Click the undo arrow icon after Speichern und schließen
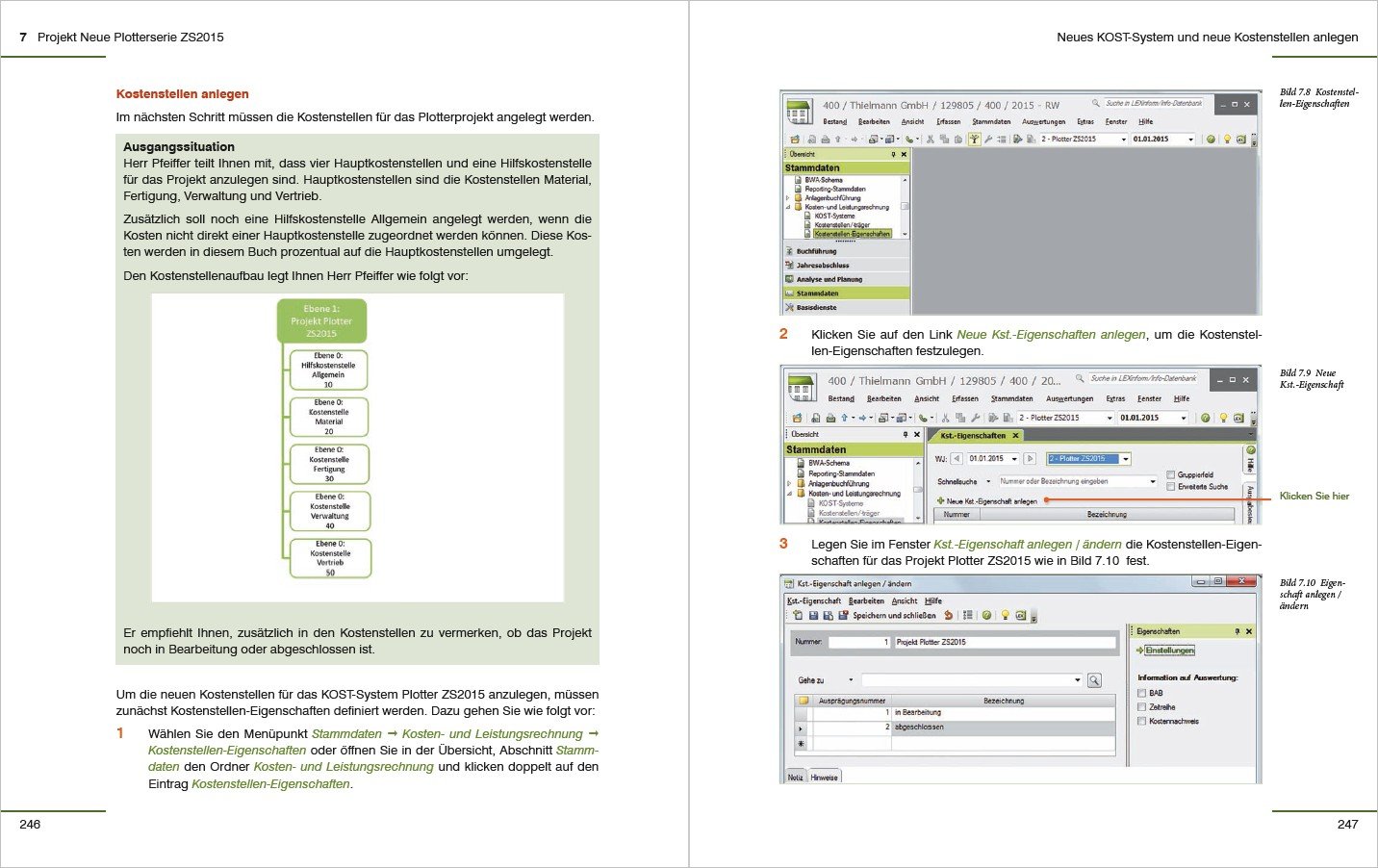1378x868 pixels. tap(948, 615)
